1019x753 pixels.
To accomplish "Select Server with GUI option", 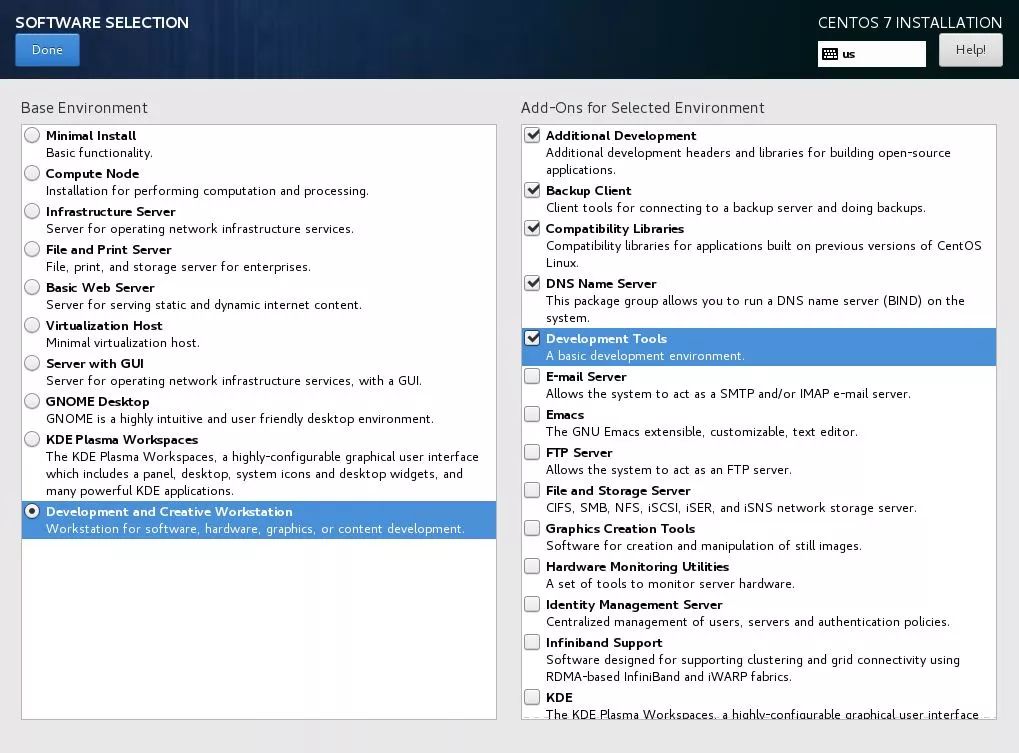I will tap(33, 364).
